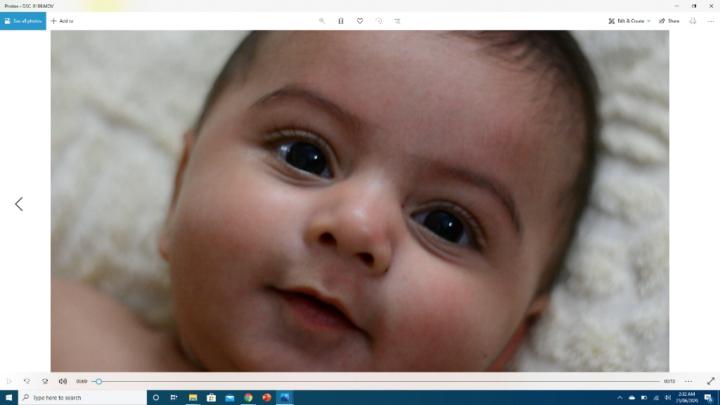Image resolution: width=720 pixels, height=405 pixels.
Task: Go to previous item with left arrow
Action: coord(19,204)
